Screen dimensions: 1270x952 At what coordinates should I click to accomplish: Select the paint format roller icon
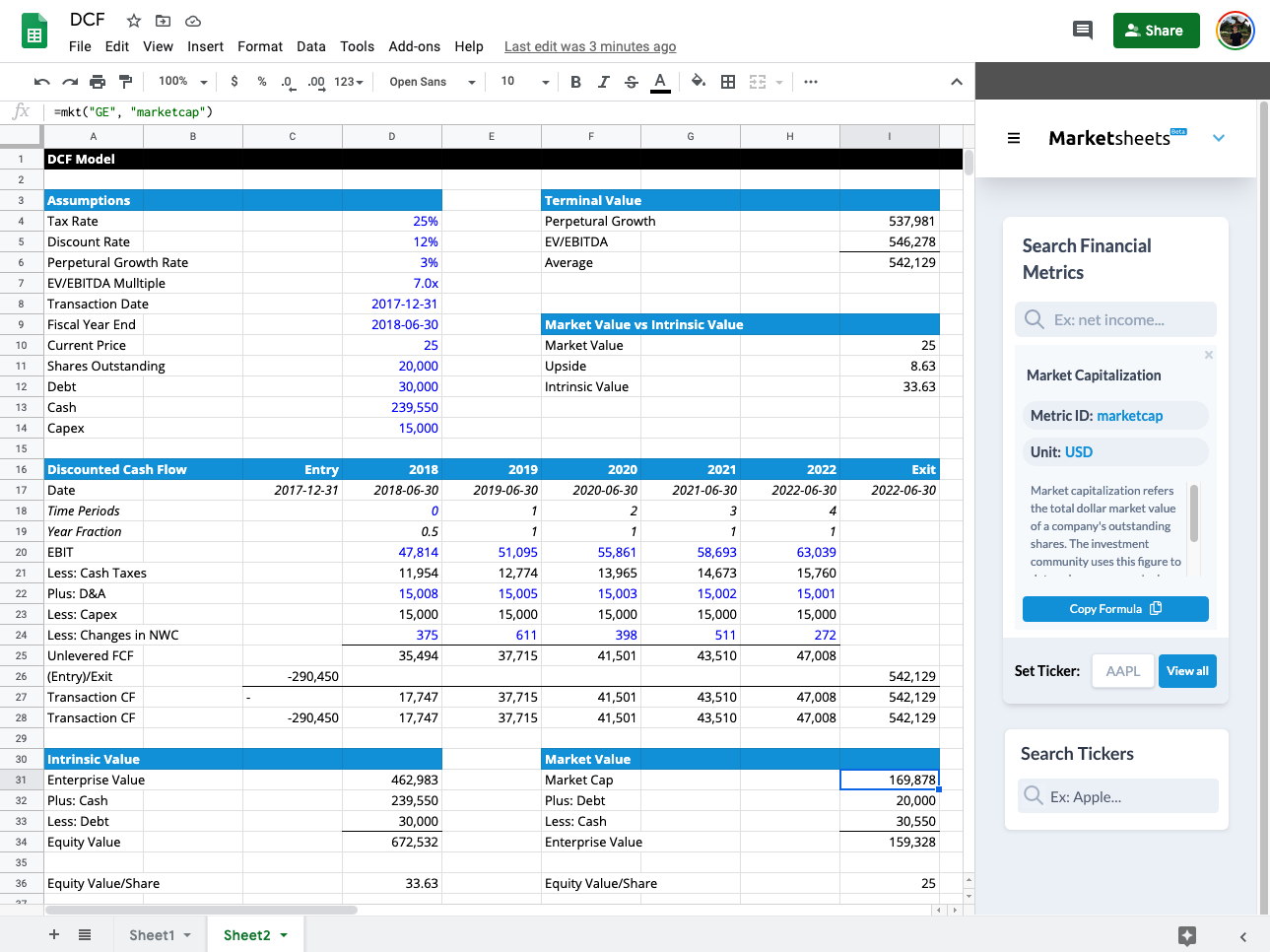[x=125, y=82]
